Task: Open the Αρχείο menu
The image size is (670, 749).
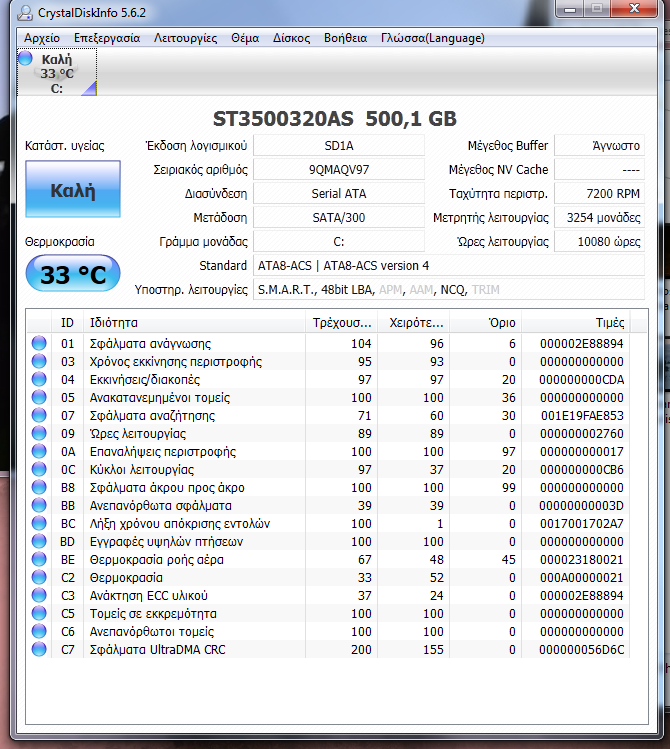Action: 42,38
